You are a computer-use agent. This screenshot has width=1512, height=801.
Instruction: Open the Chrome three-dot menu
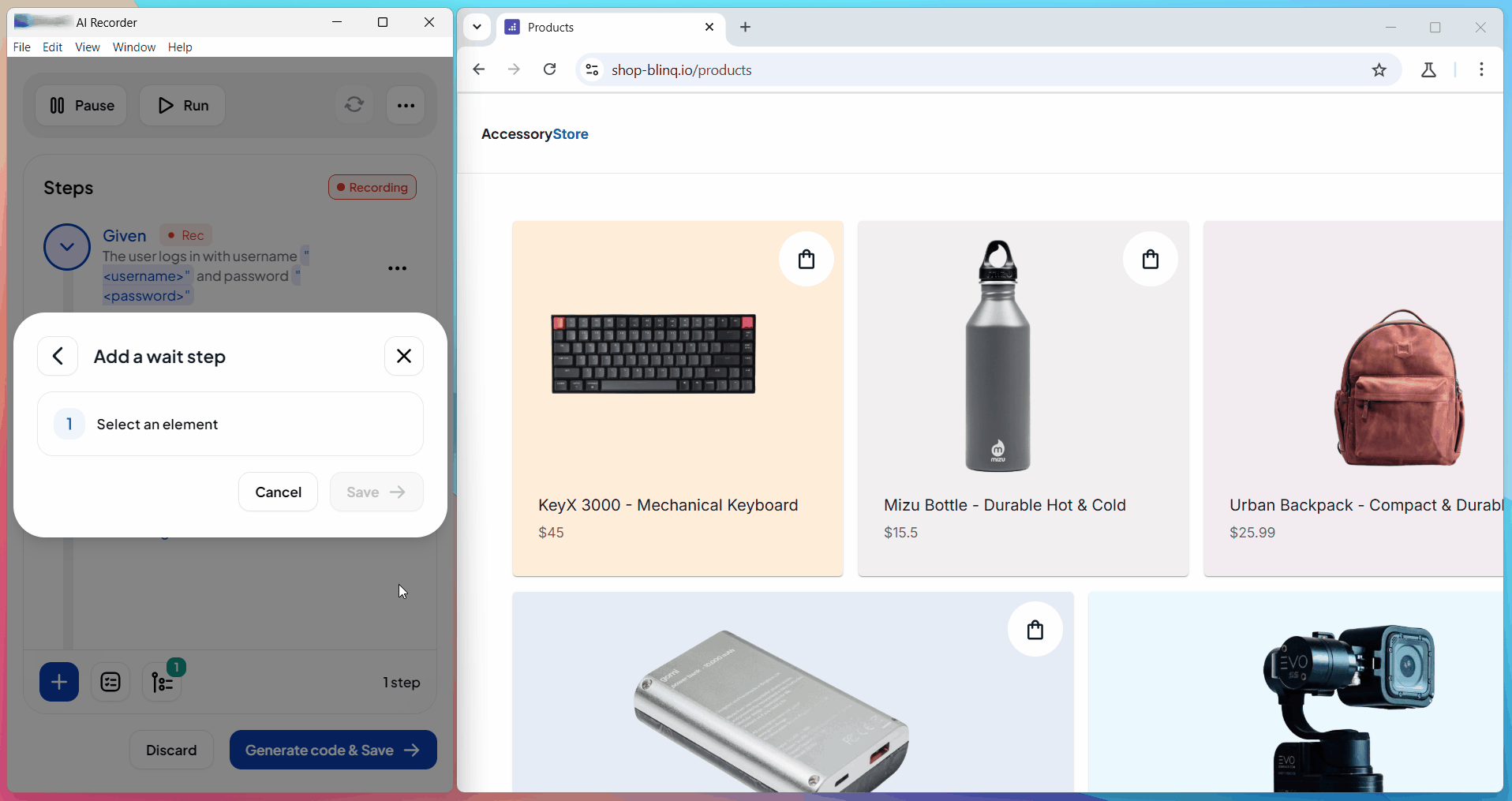coord(1481,69)
